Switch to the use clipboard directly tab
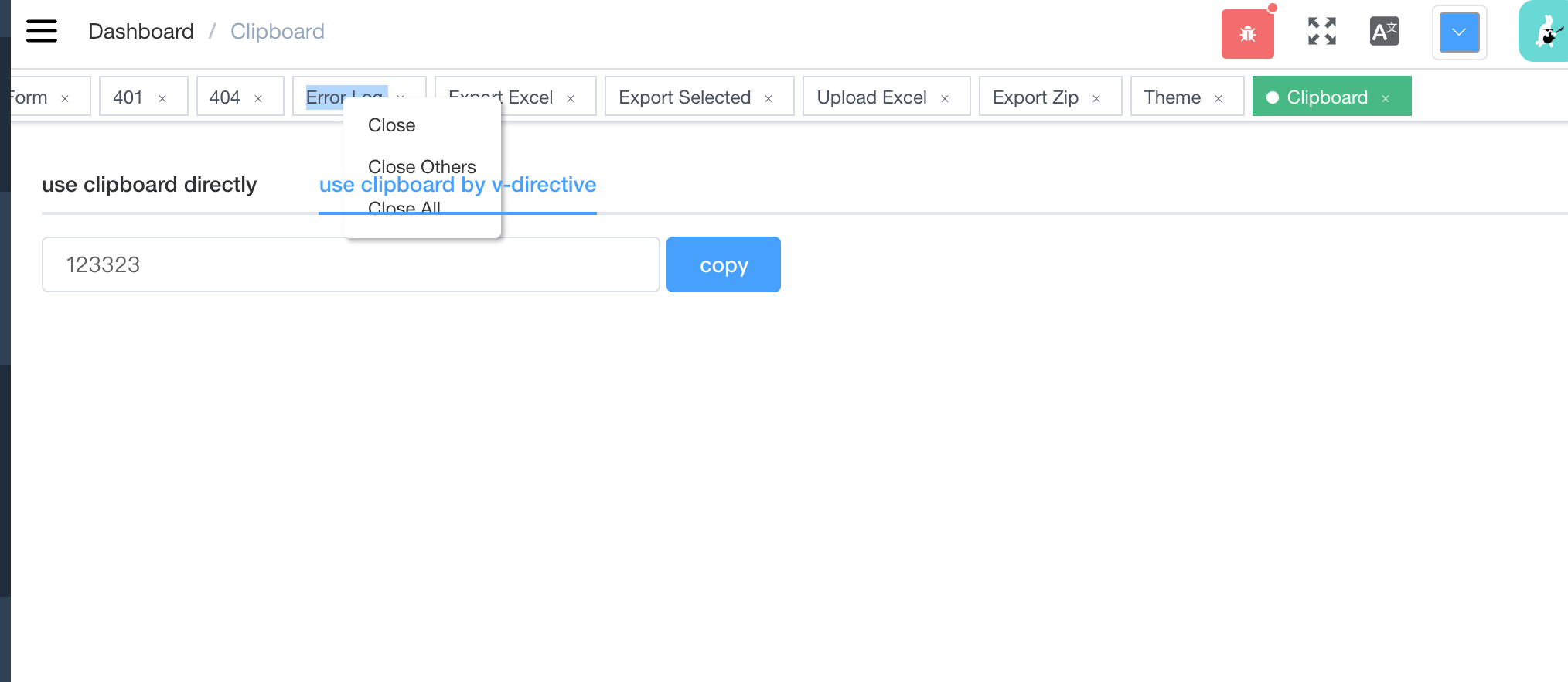The image size is (1568, 682). [x=149, y=185]
